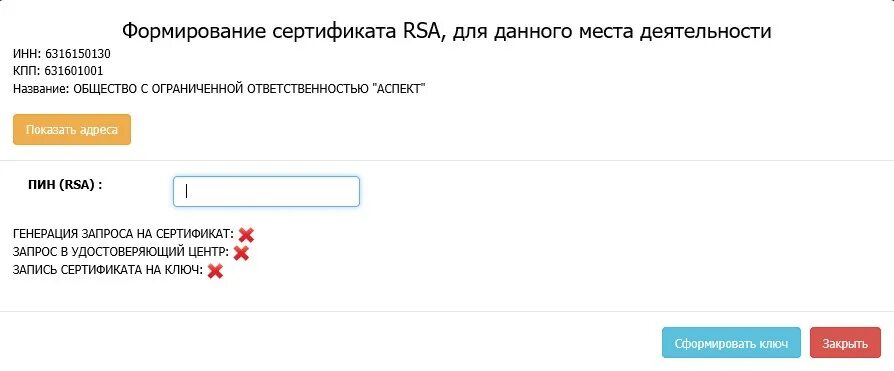Close the dialog with the Закрыть button
Viewport: 894px width, 371px height.
[845, 343]
